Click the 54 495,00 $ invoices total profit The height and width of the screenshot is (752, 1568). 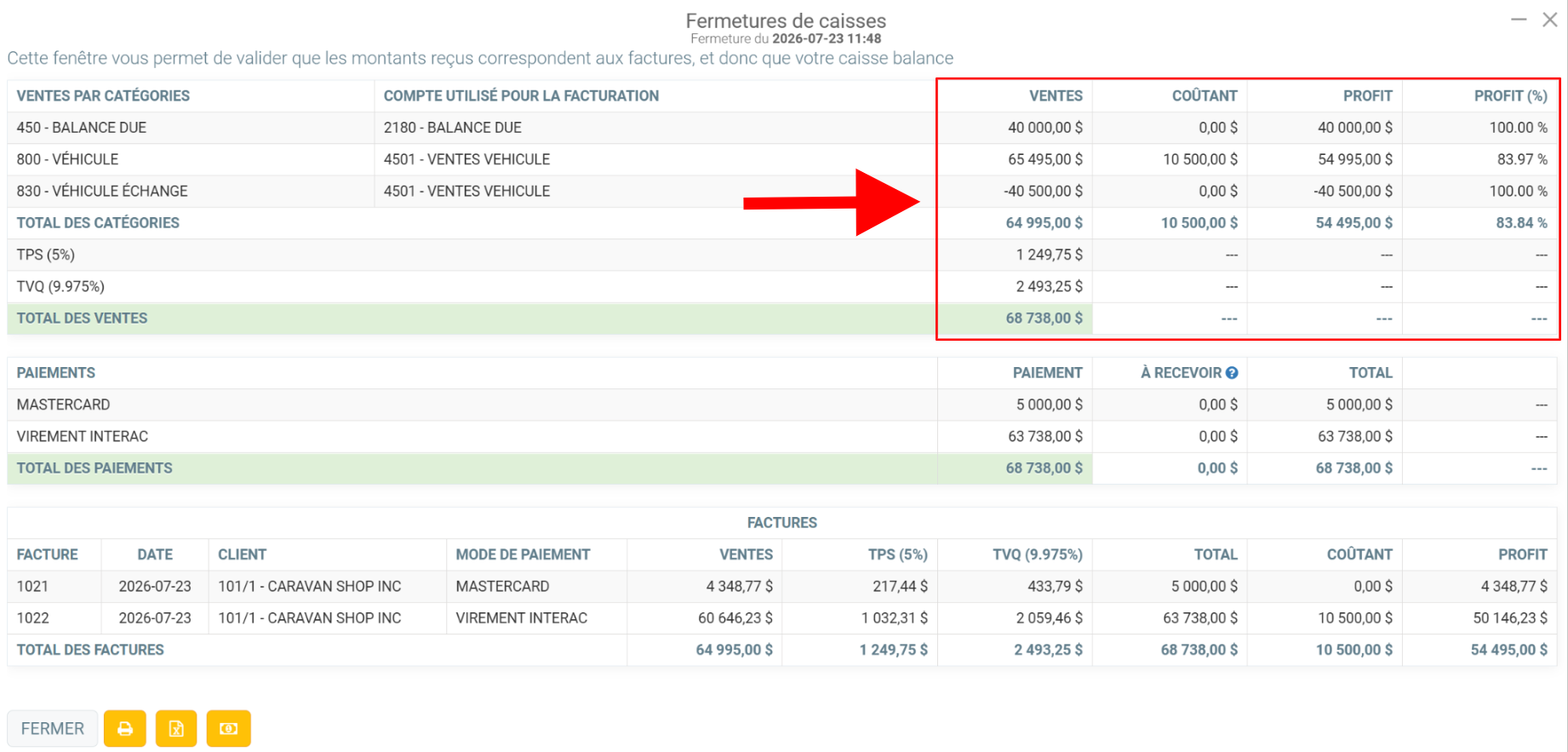click(1508, 650)
